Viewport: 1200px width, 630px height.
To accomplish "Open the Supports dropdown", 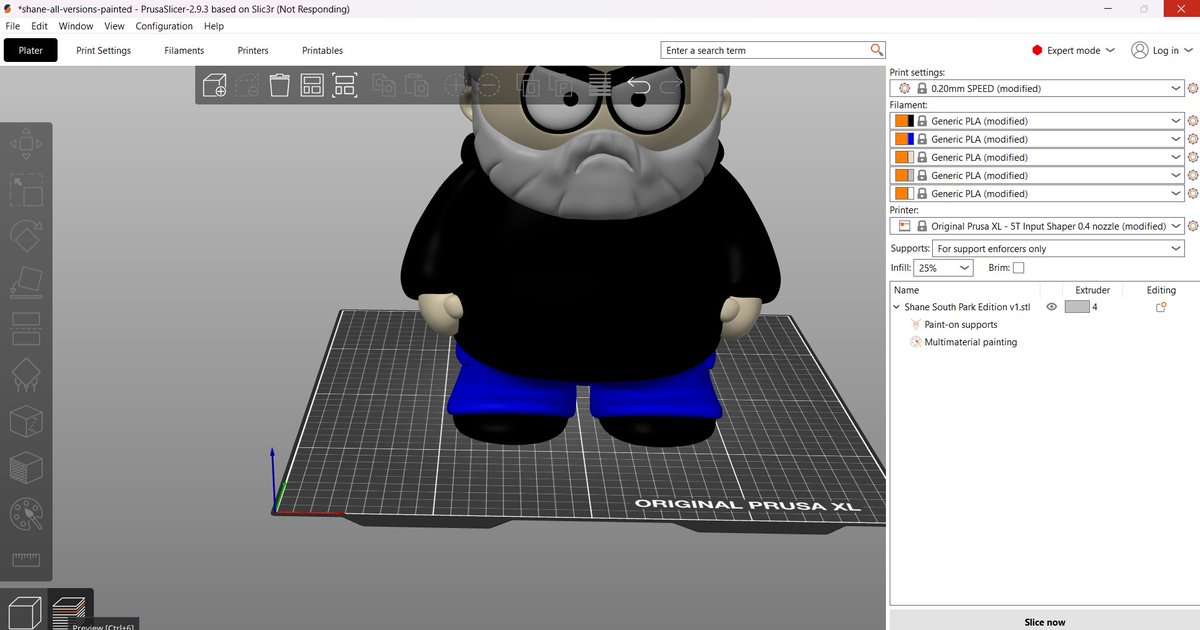I will click(1058, 248).
